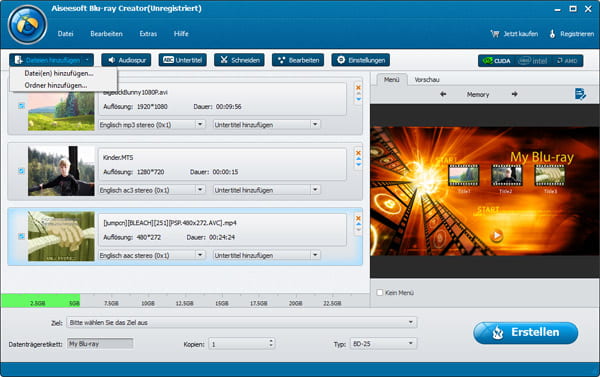
Task: Click the green disc capacity bar
Action: (x=41, y=301)
